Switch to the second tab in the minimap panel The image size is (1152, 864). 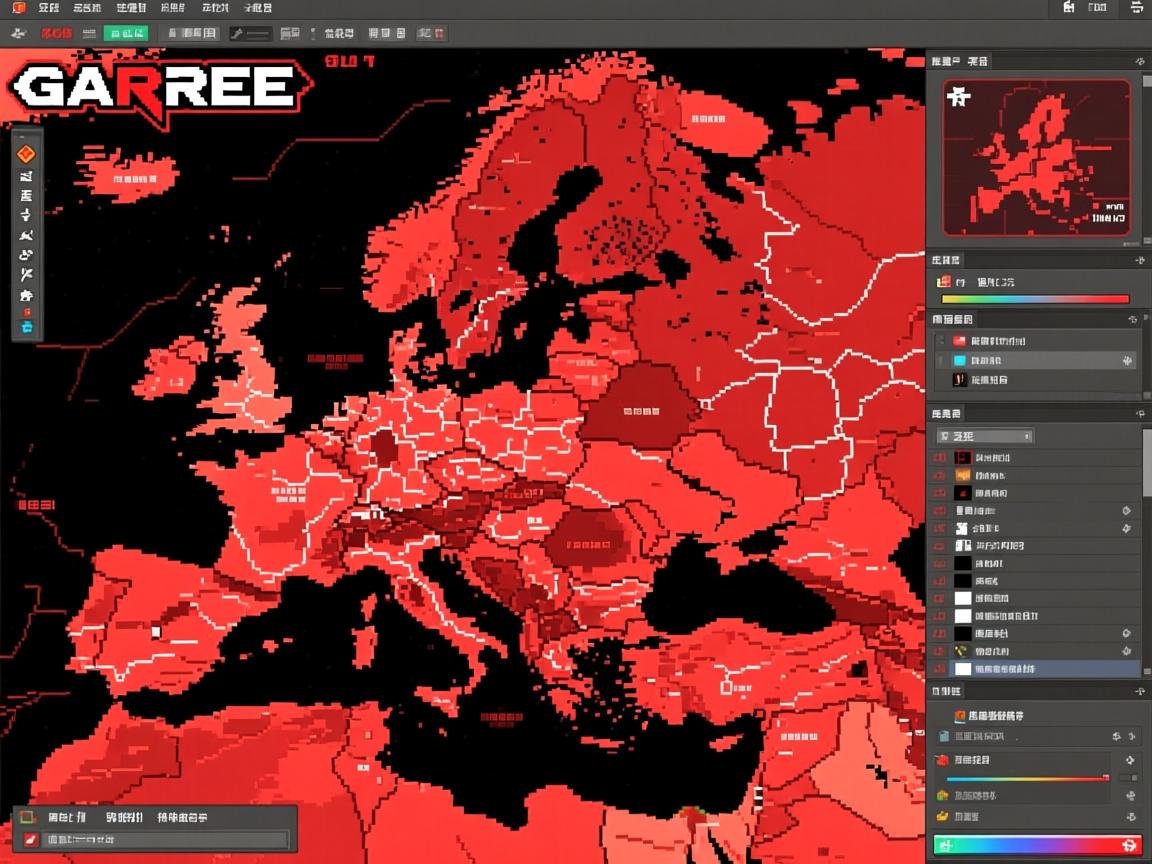click(976, 62)
